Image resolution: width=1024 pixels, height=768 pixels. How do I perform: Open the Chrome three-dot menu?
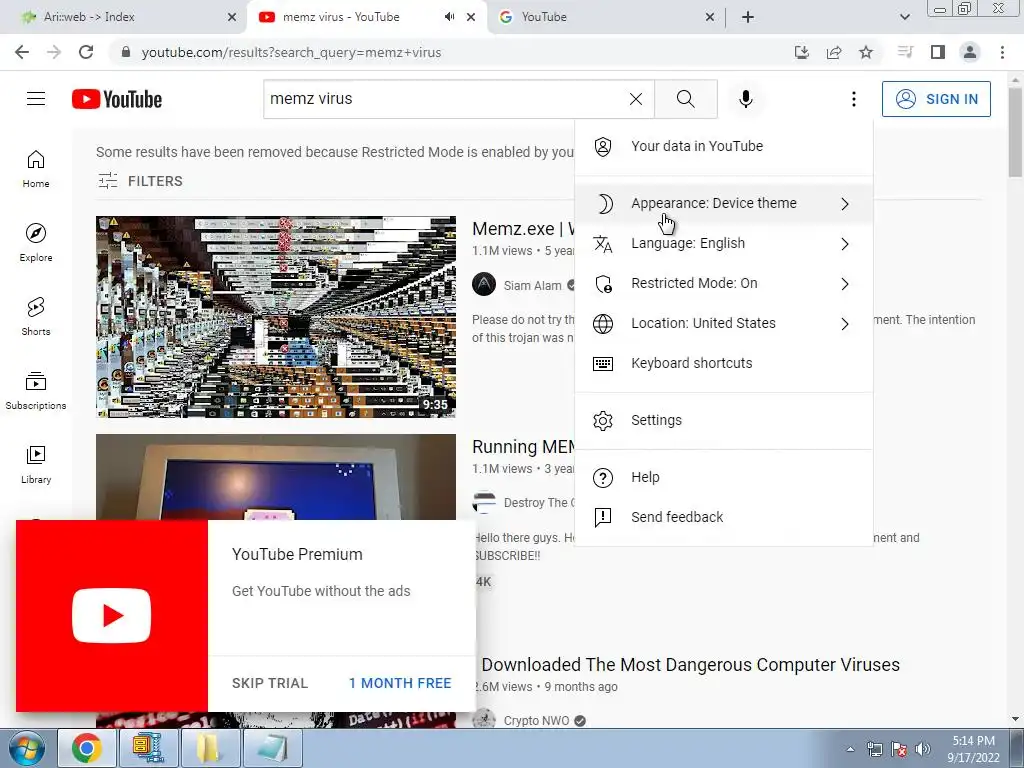pos(1002,52)
